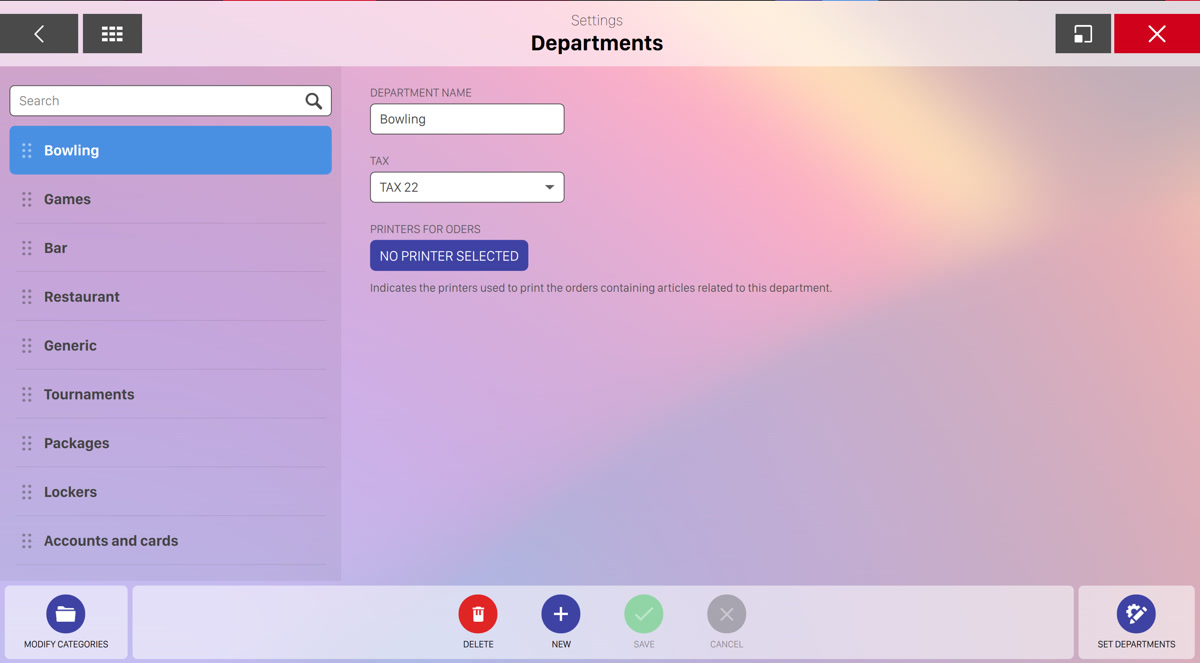This screenshot has height=663, width=1200.
Task: Choose Accounts and cards department
Action: click(x=111, y=541)
